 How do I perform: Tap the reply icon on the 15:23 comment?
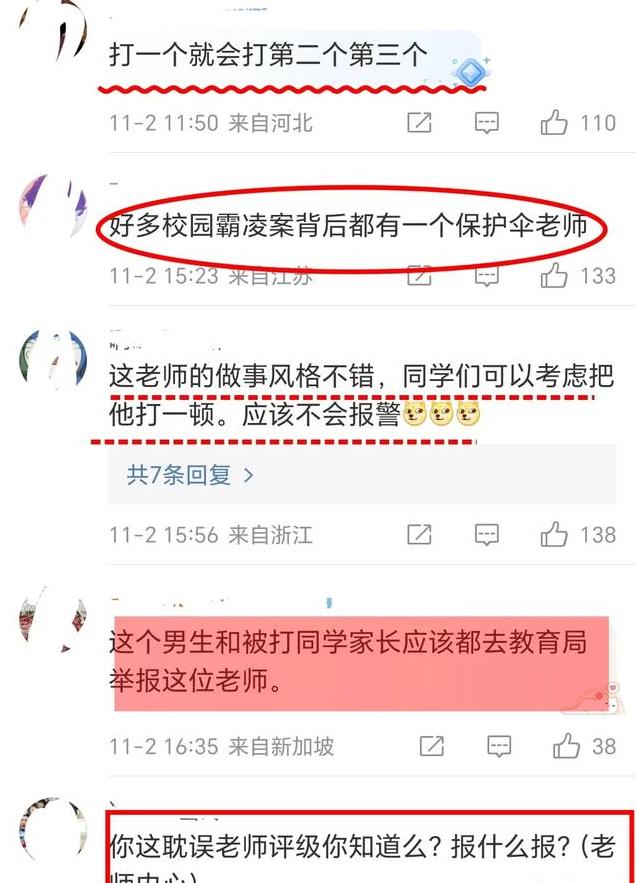487,276
